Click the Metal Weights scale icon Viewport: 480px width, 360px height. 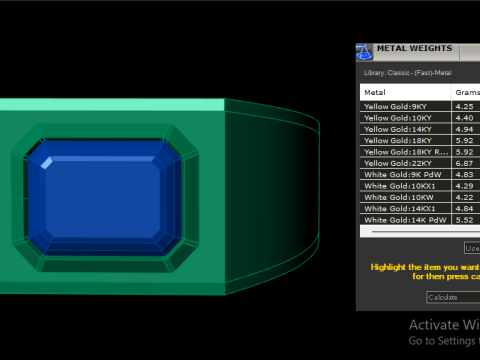[364, 52]
